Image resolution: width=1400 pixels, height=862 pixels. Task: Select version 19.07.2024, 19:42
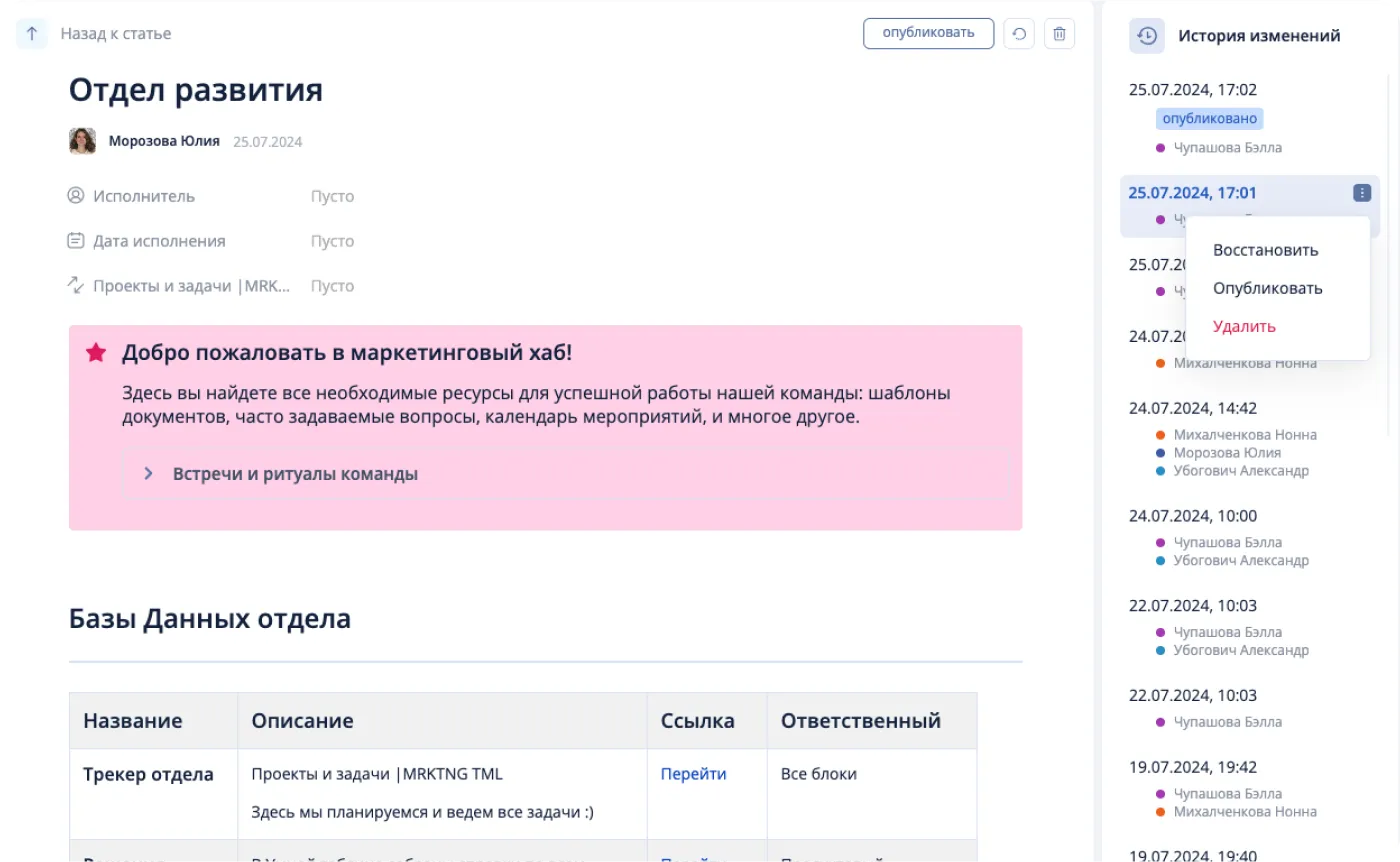coord(1193,767)
